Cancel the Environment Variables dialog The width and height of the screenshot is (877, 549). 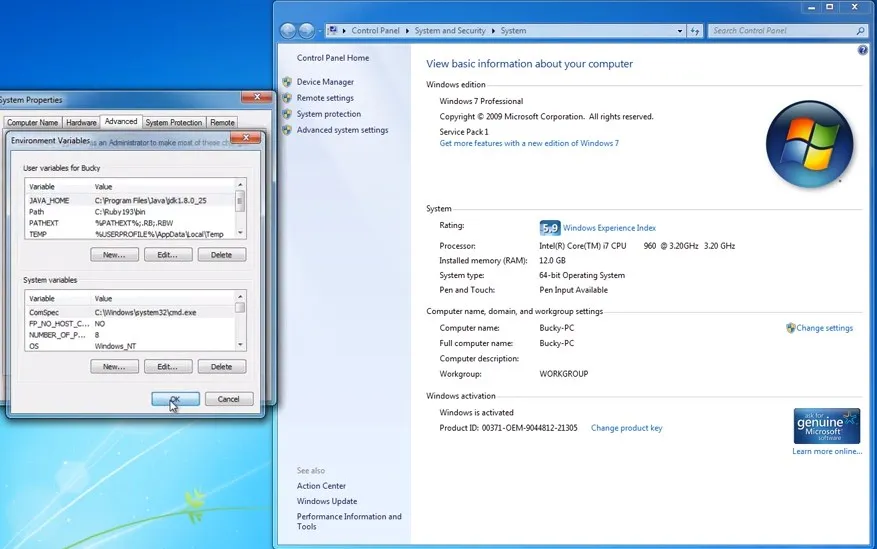point(229,399)
